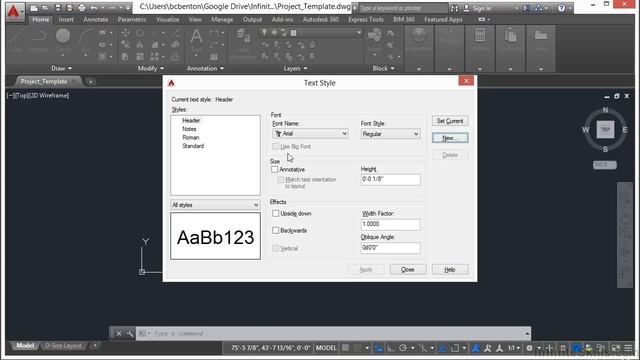
Task: Click the Width Factor input field
Action: pos(391,224)
